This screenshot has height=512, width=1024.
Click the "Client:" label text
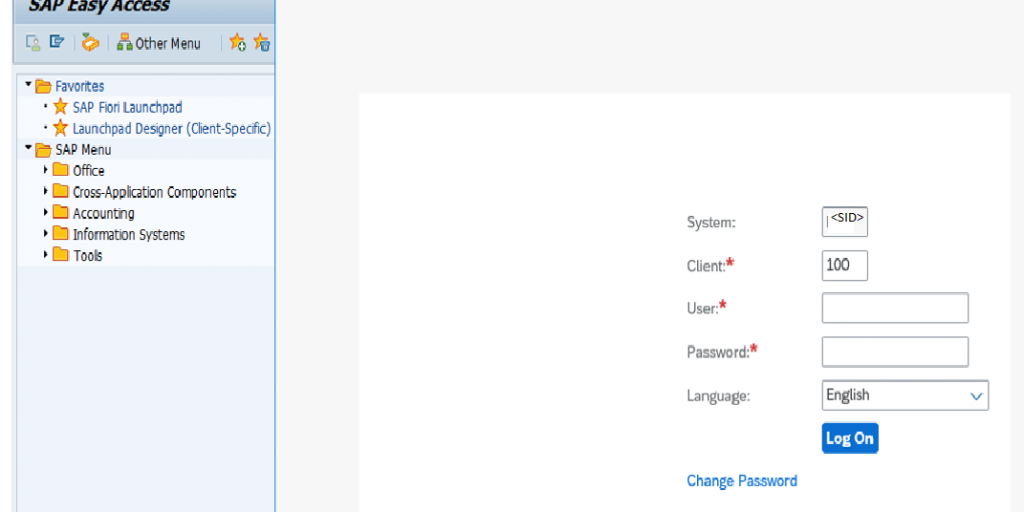pyautogui.click(x=706, y=266)
